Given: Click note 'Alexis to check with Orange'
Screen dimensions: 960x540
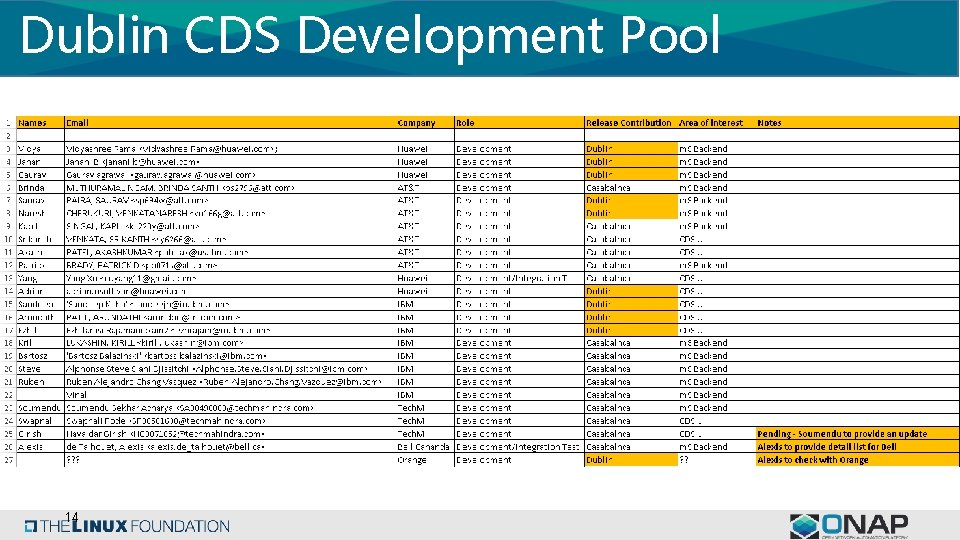Looking at the screenshot, I should pos(813,459).
